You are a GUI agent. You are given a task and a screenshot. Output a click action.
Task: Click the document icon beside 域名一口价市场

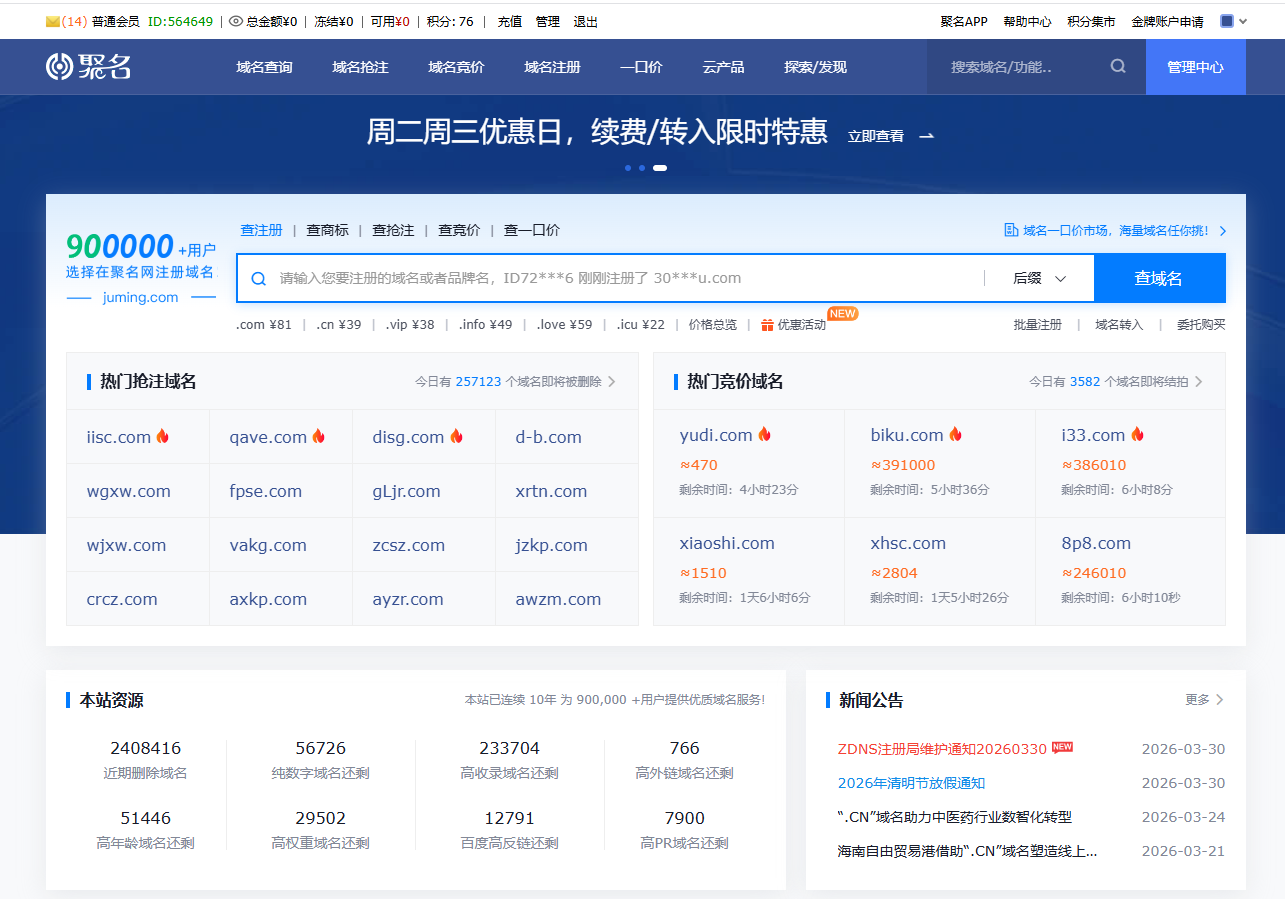(1011, 231)
